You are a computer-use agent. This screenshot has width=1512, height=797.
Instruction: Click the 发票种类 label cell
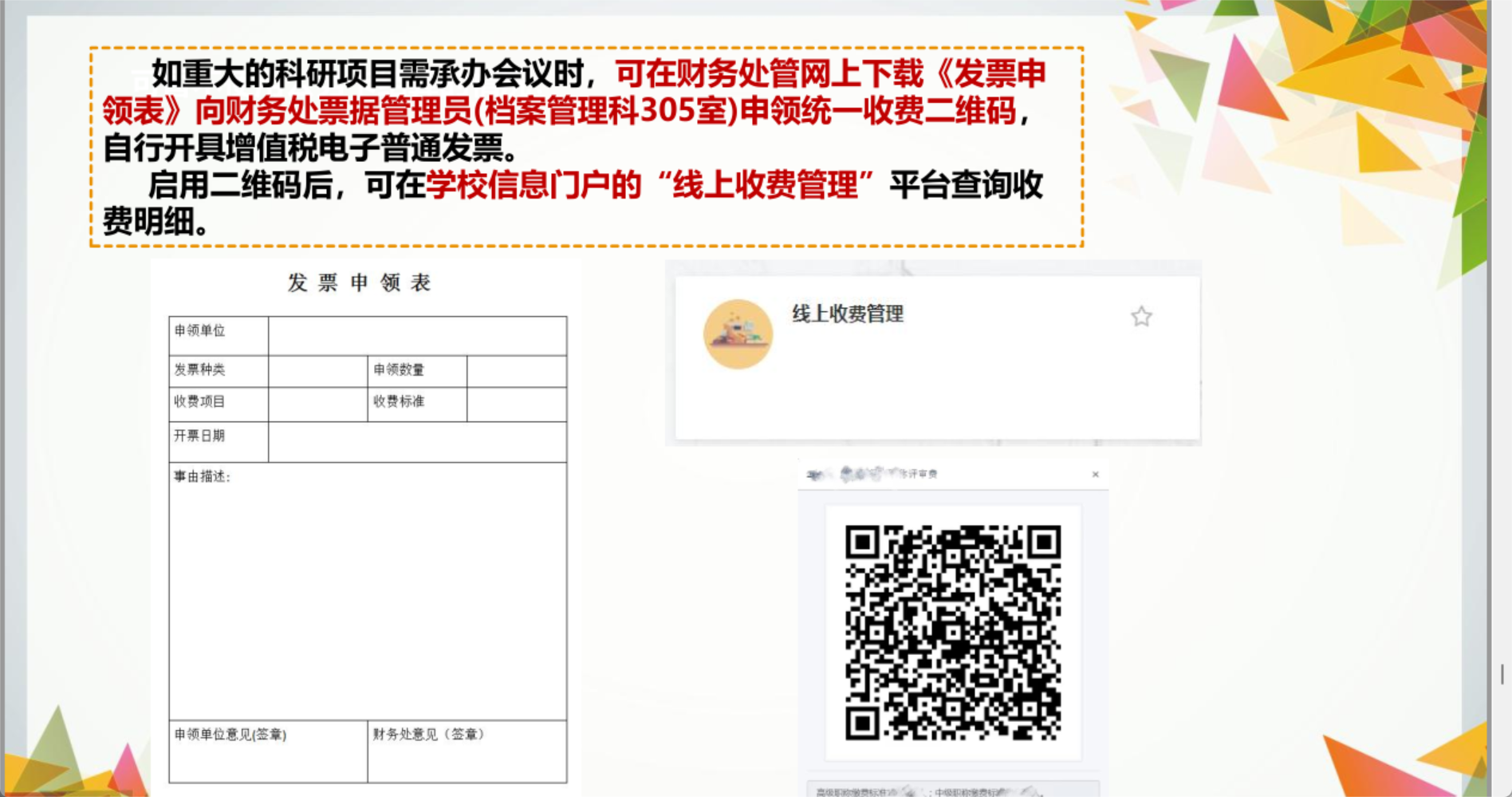coord(219,372)
